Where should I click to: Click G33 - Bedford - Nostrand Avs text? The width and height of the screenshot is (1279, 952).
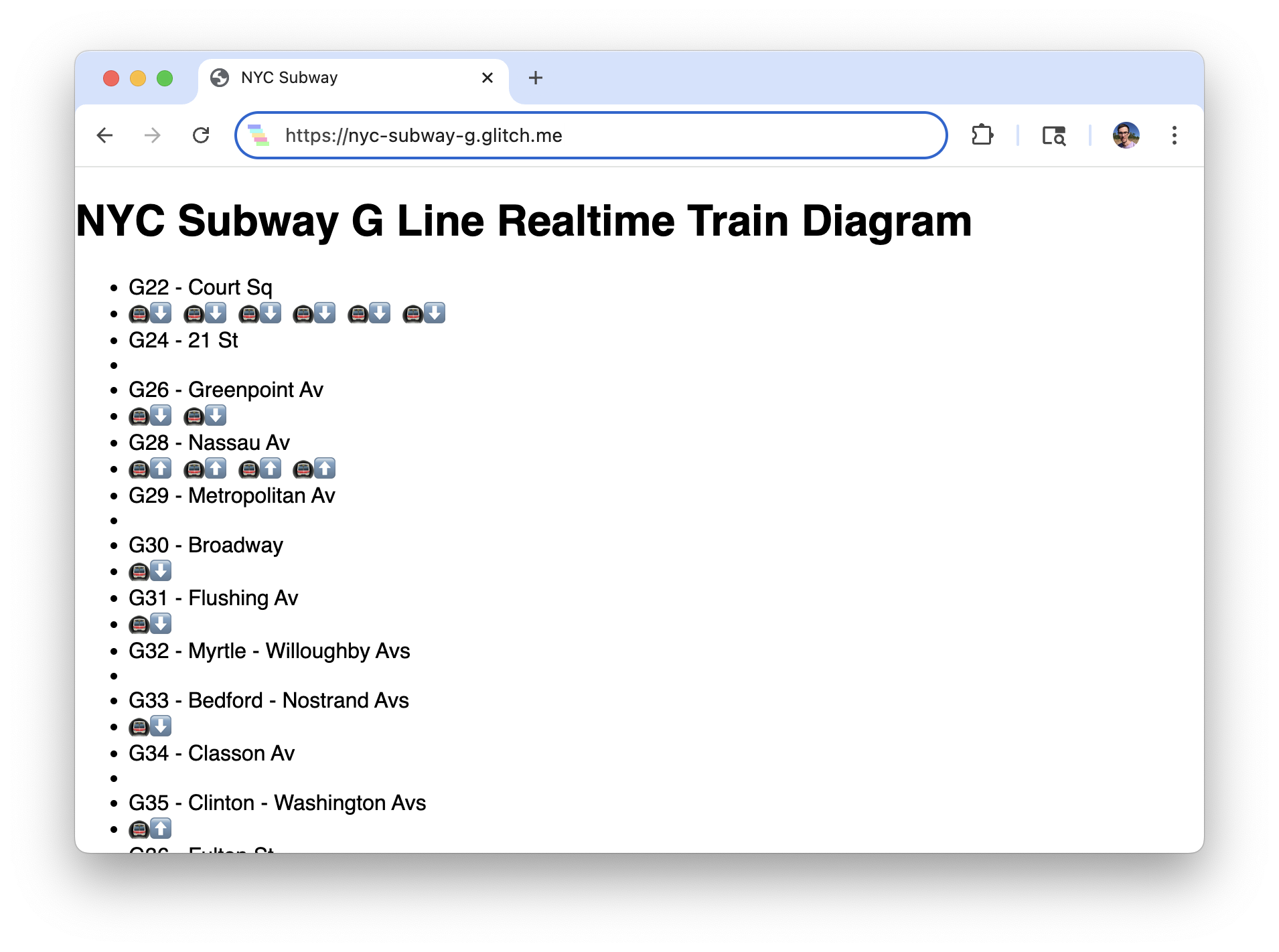pyautogui.click(x=269, y=700)
